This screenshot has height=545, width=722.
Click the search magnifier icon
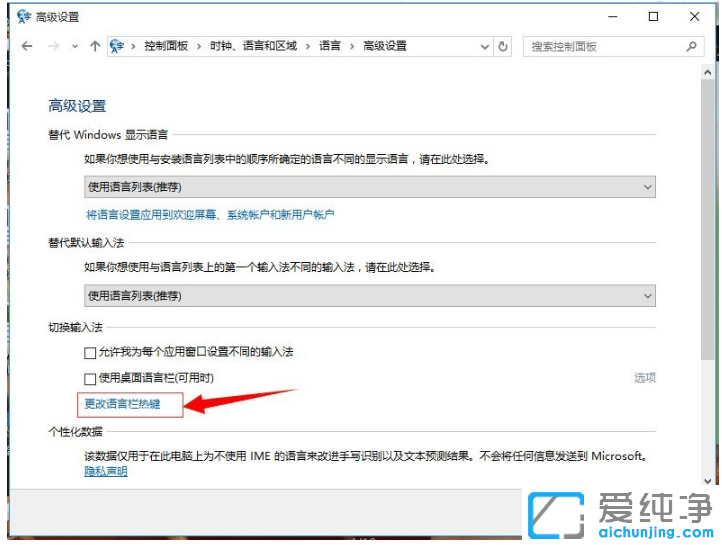[691, 46]
